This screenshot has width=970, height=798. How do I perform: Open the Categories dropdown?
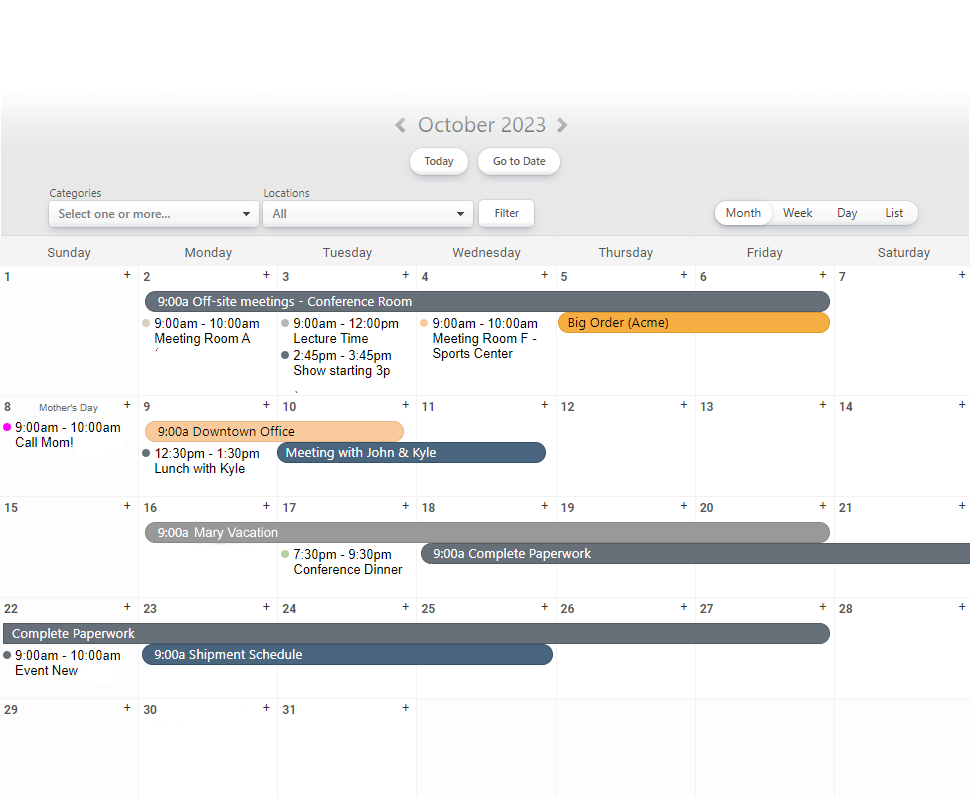coord(154,214)
